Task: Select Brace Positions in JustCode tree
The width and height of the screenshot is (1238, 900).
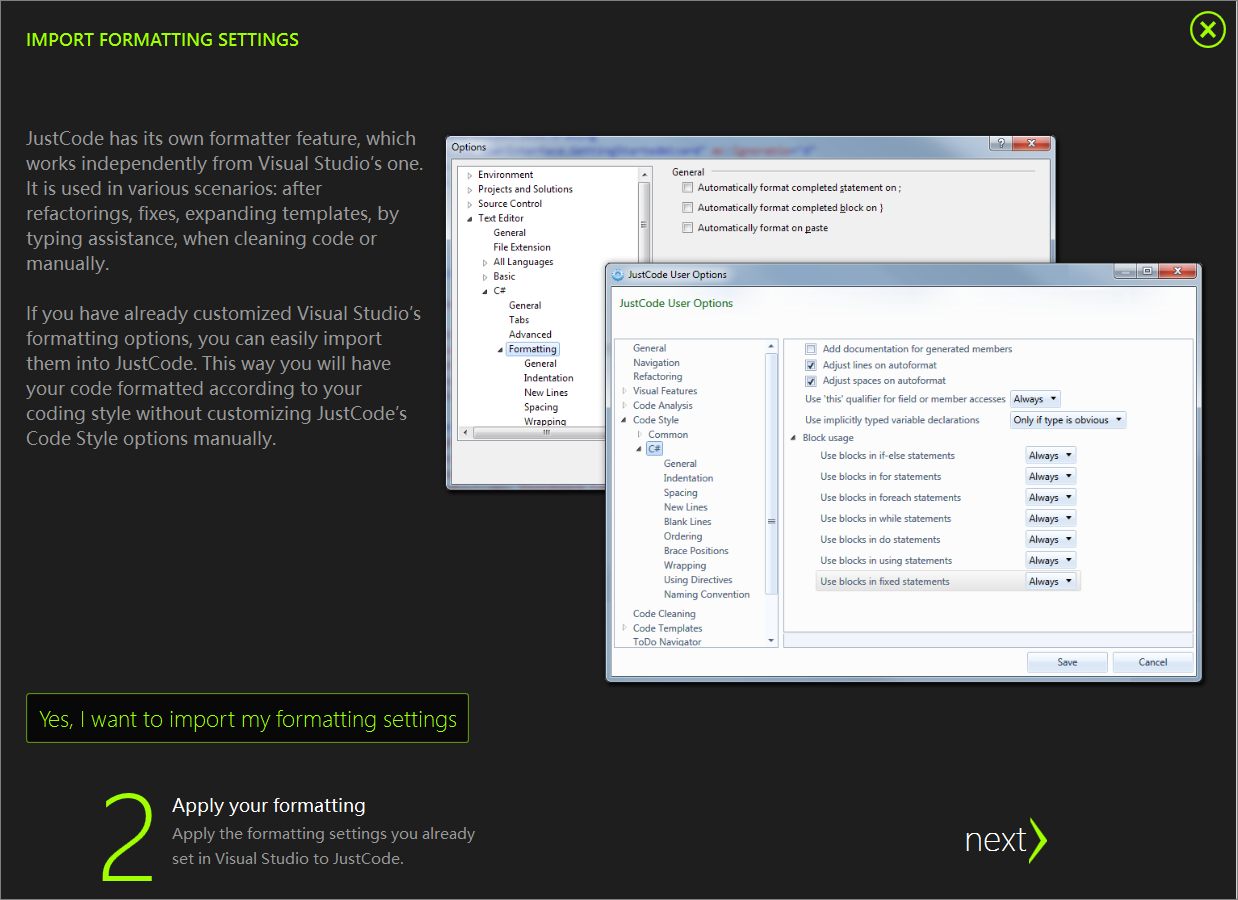Action: [x=696, y=551]
